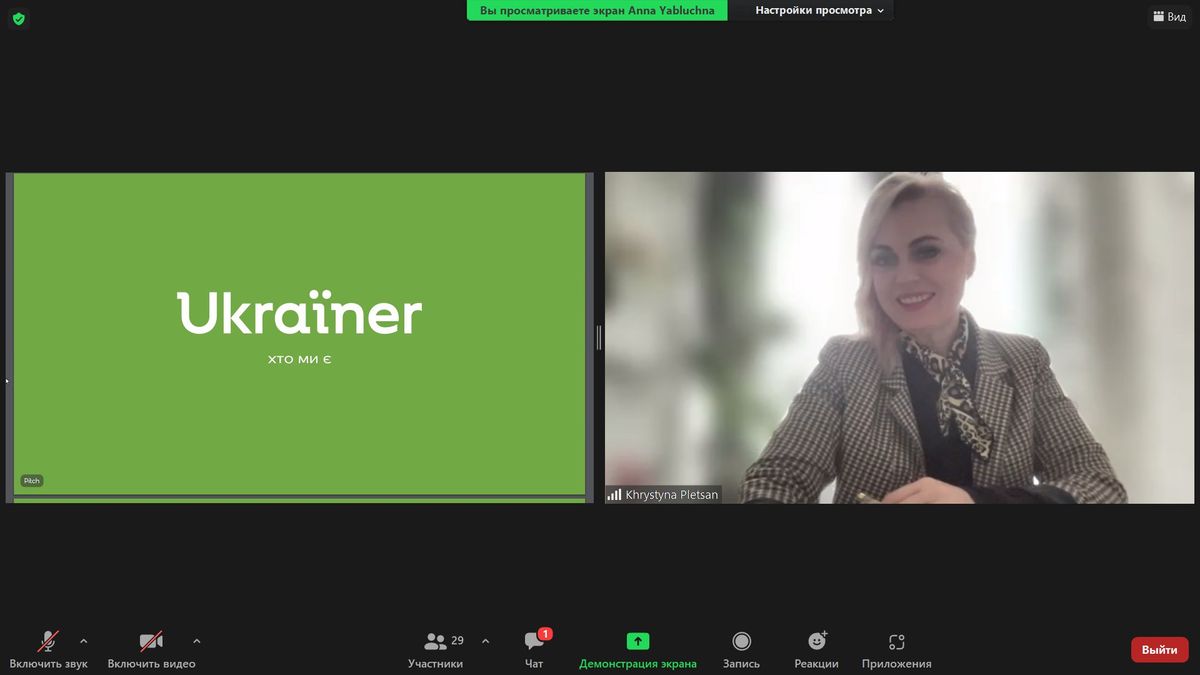1200x675 pixels.
Task: Open the Участники participants panel
Action: 435,649
